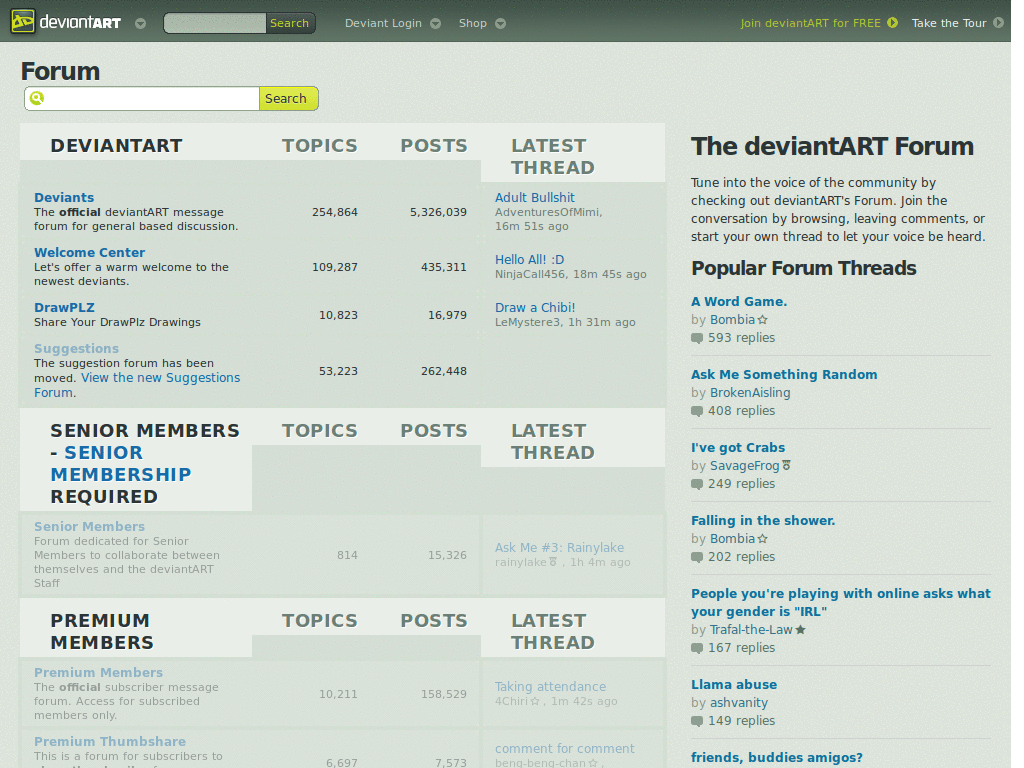Open the comment for comment thread
The height and width of the screenshot is (768, 1024).
(x=565, y=748)
